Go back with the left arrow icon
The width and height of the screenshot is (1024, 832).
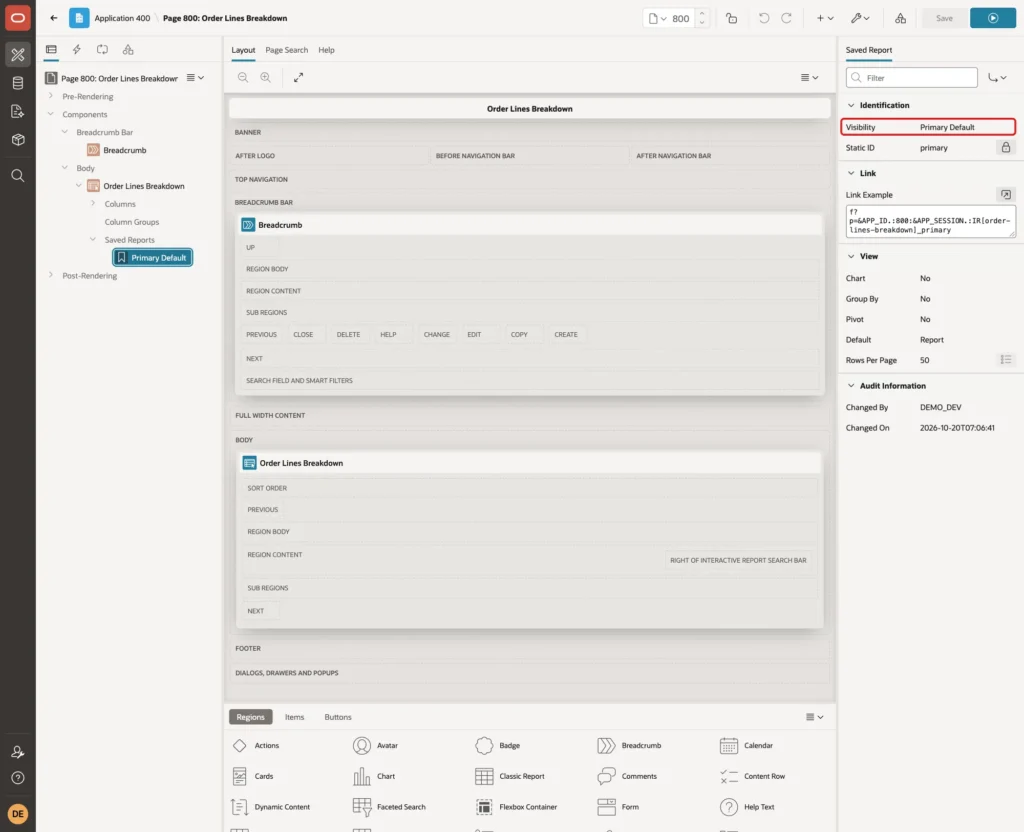coord(54,18)
